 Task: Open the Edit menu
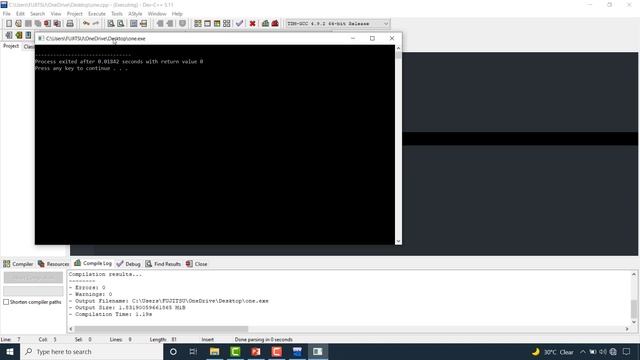pyautogui.click(x=20, y=14)
